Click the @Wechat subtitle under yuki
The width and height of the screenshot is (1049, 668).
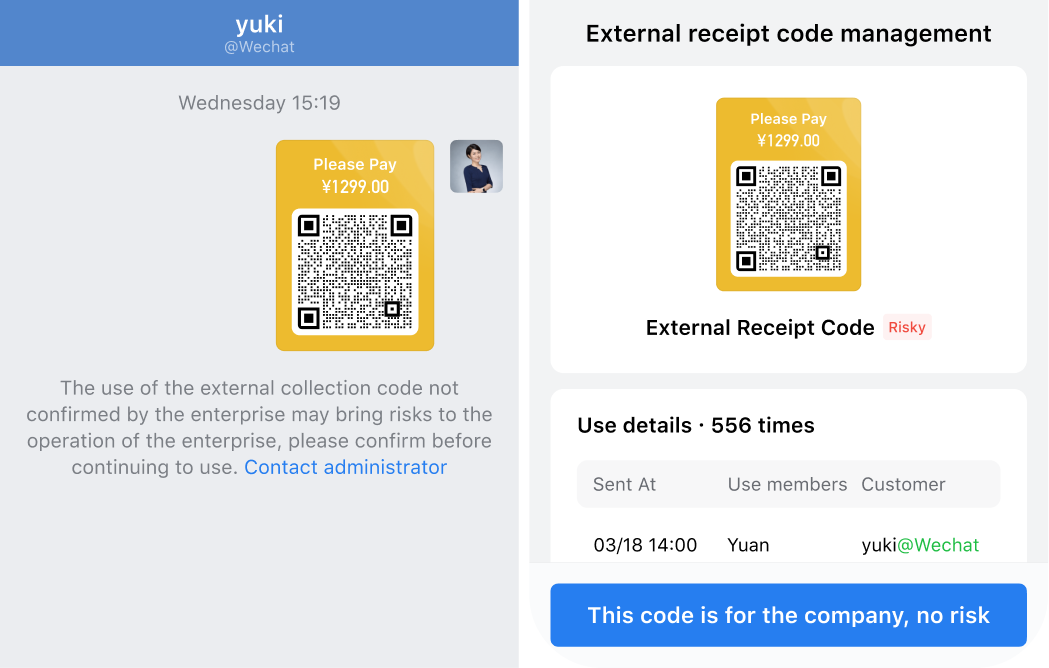coord(260,47)
